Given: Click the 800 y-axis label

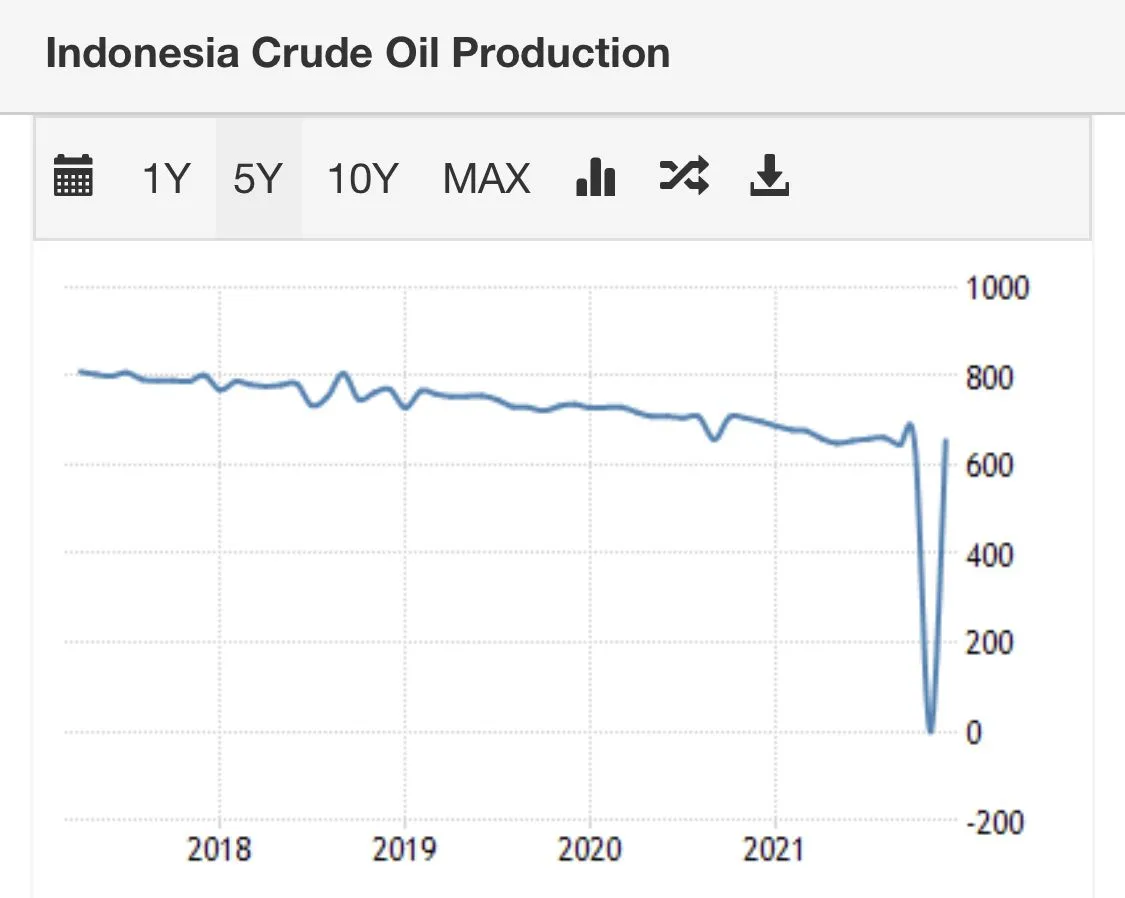Looking at the screenshot, I should pos(989,378).
